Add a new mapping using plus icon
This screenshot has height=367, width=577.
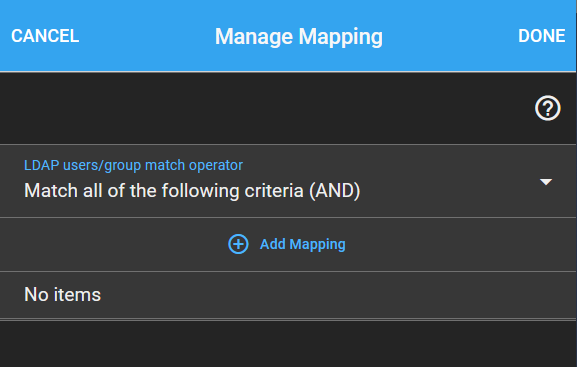[238, 244]
